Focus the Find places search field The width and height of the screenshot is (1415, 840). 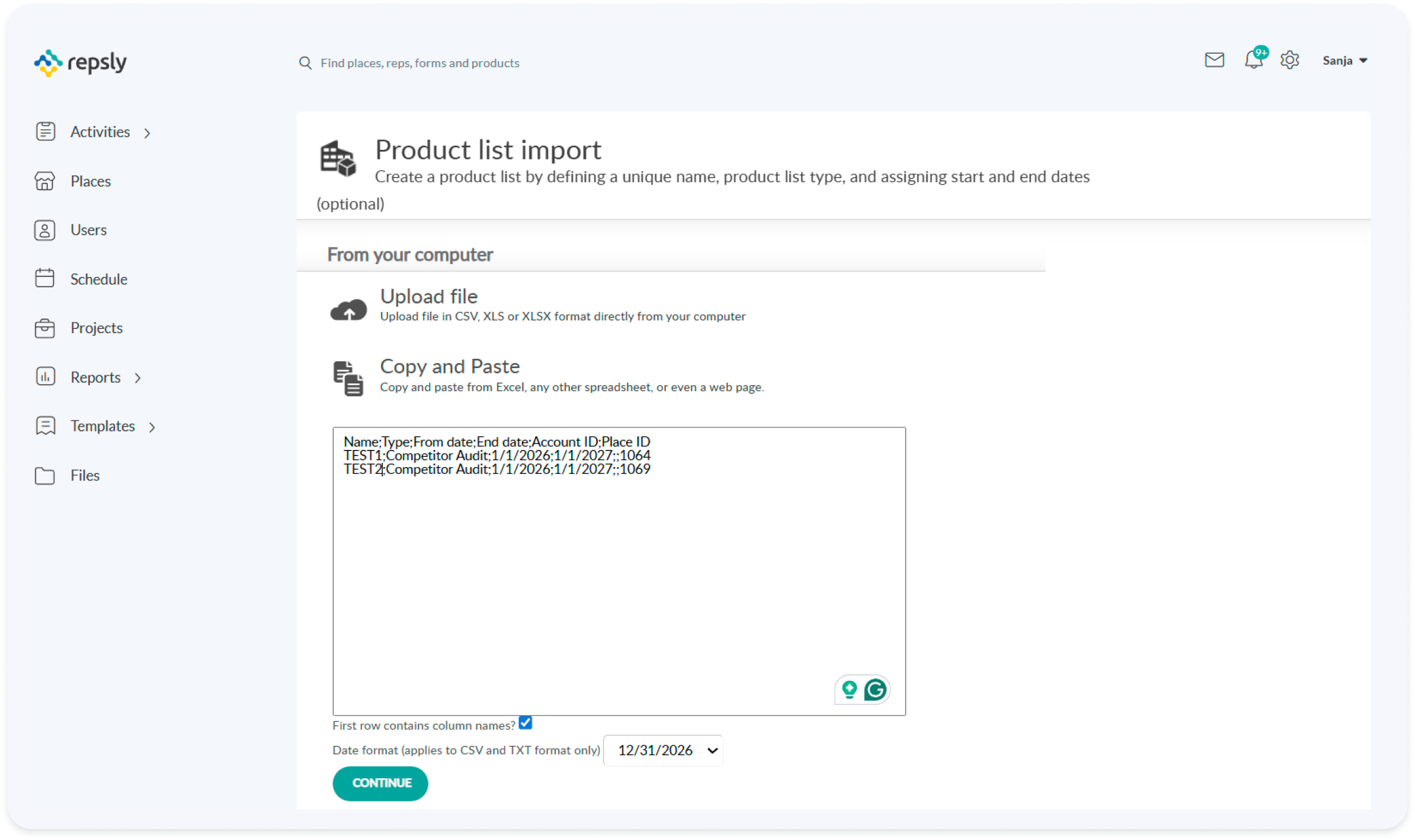[419, 63]
